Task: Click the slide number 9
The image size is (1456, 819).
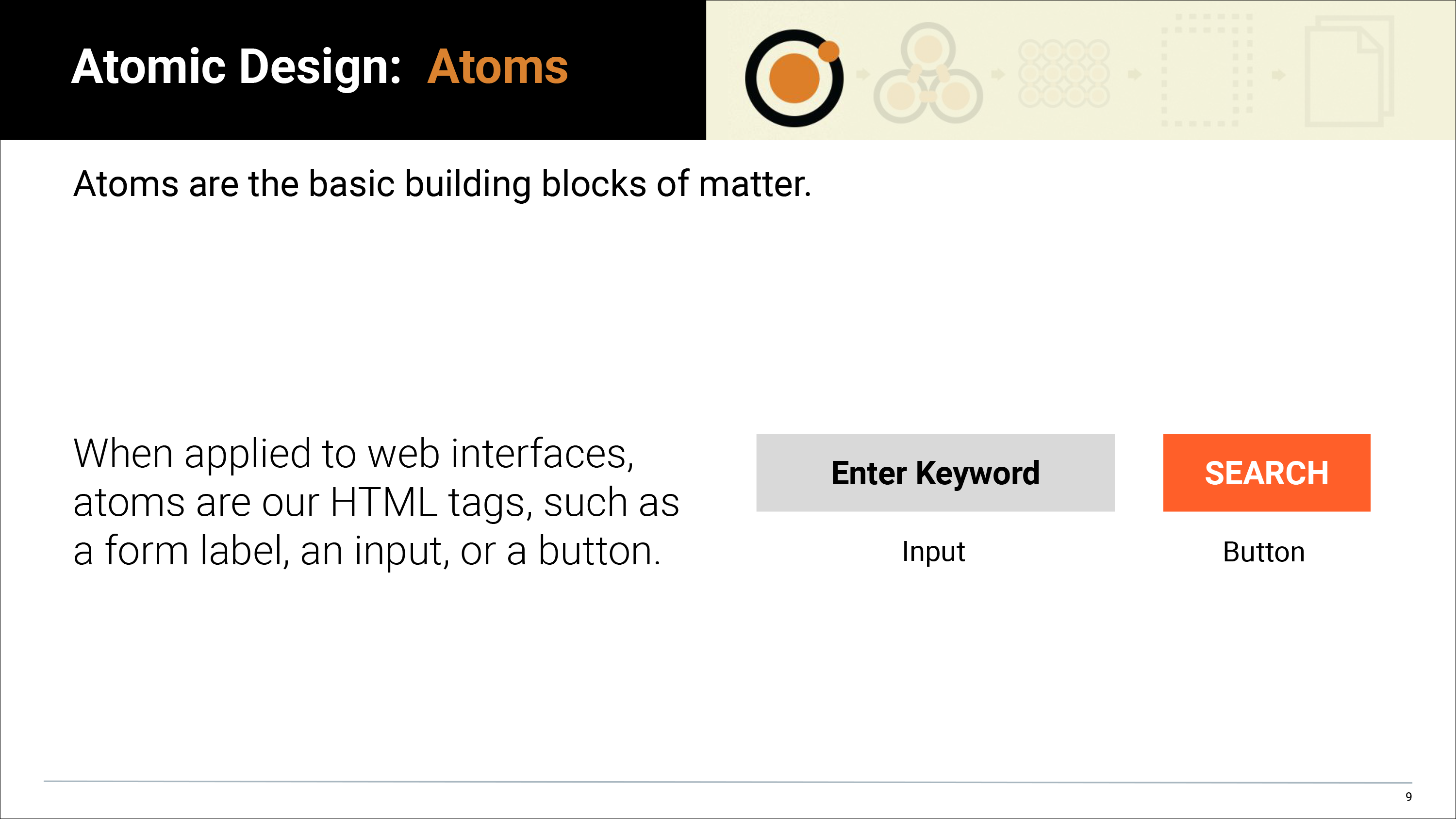Action: tap(1408, 796)
